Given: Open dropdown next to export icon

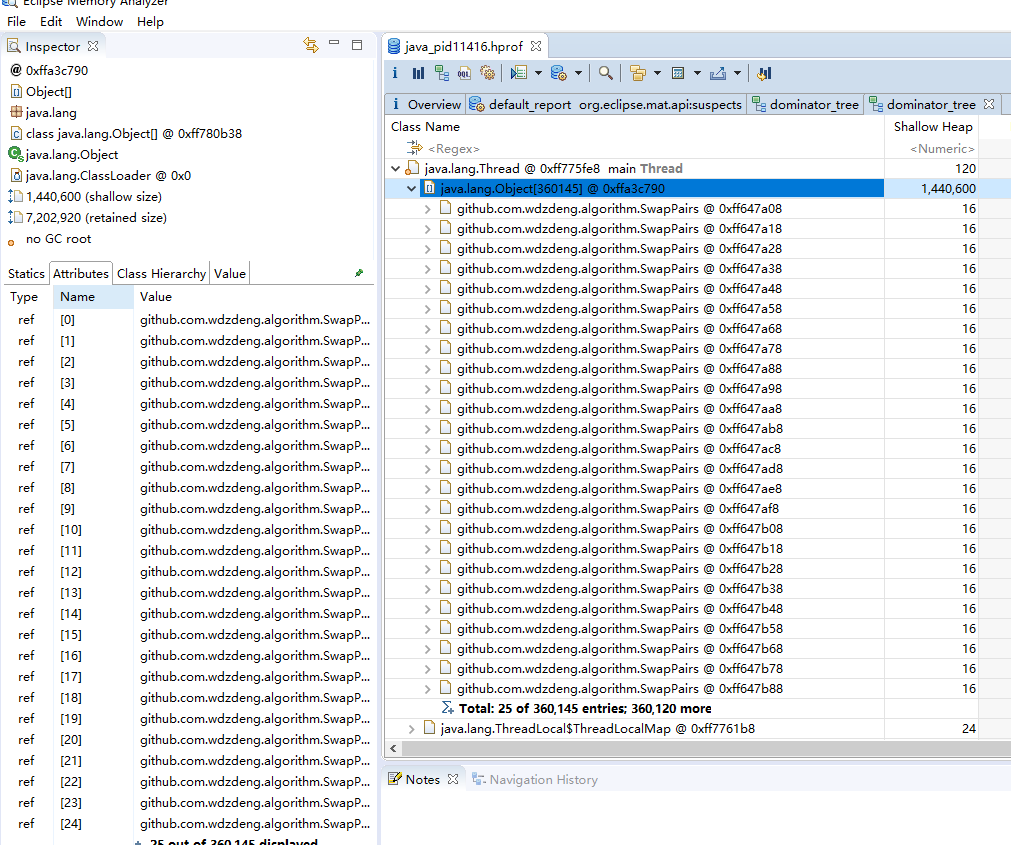Looking at the screenshot, I should coord(737,73).
